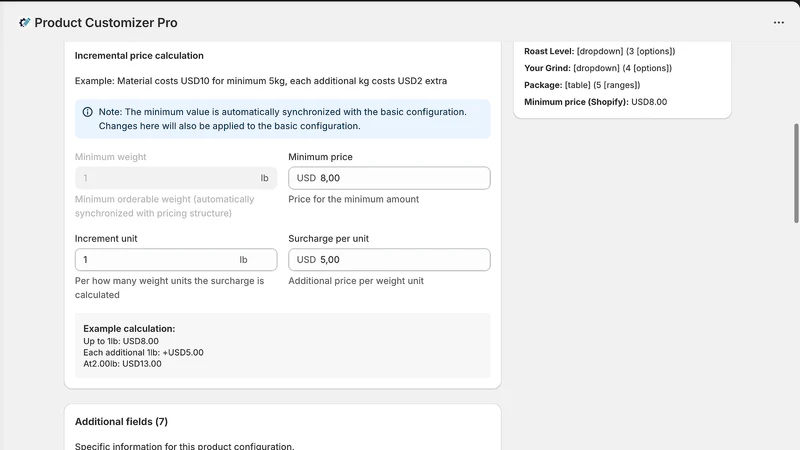Click the example sentence about material costs
The height and width of the screenshot is (450, 800).
pyautogui.click(x=261, y=81)
